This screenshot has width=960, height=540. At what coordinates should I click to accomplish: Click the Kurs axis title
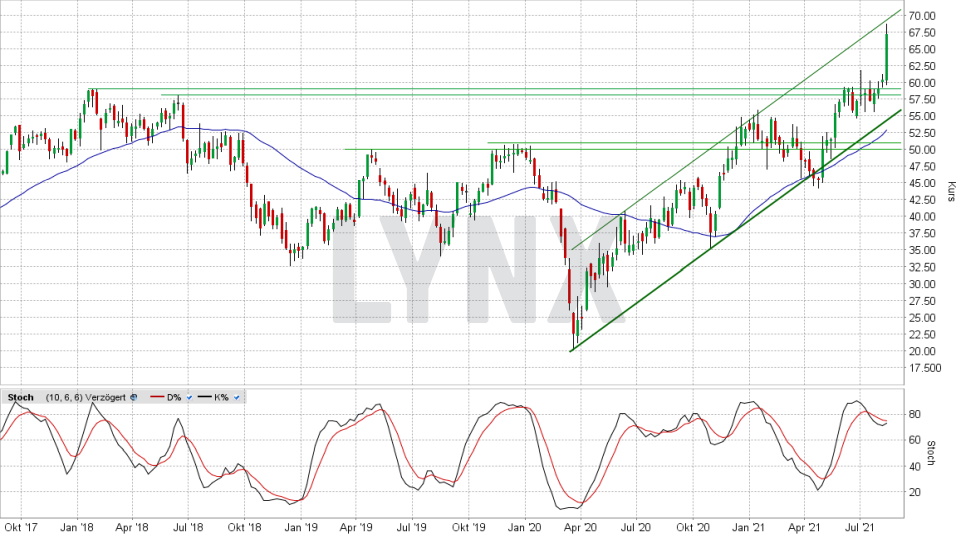pos(951,191)
